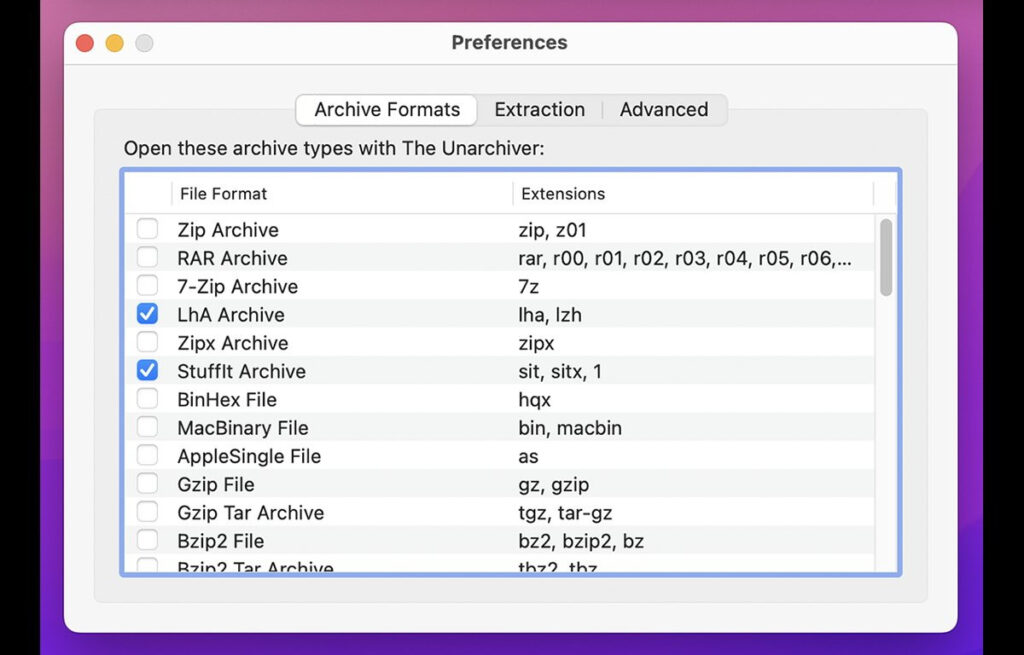Switch to the Extraction tab
1024x655 pixels.
click(539, 110)
